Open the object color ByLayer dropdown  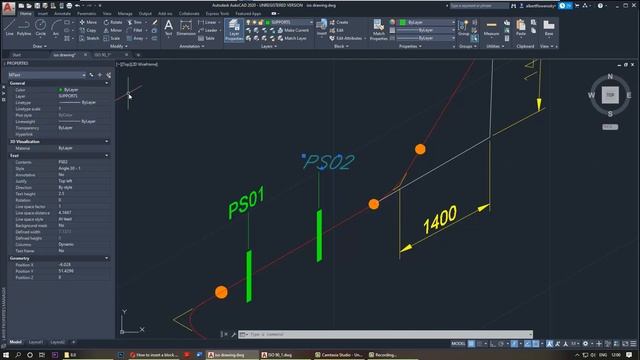(x=453, y=22)
